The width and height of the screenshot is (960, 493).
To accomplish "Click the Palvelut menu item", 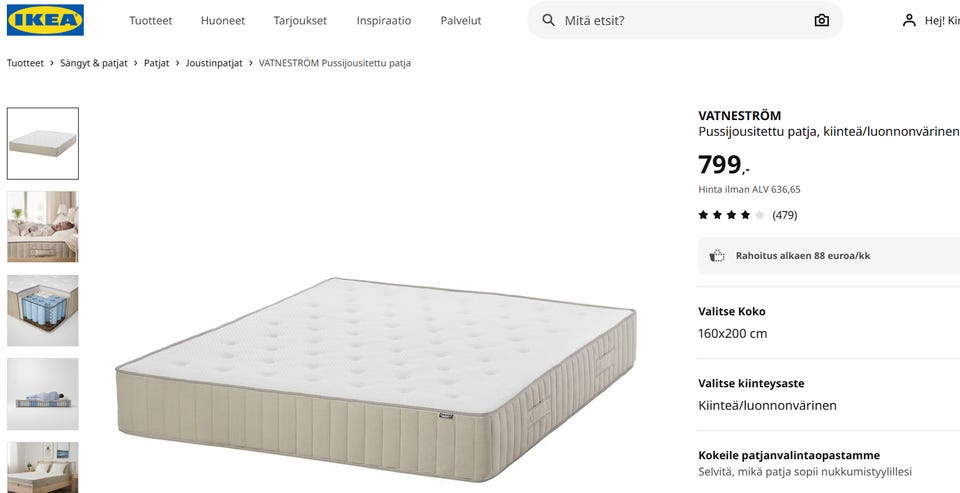I will click(460, 20).
